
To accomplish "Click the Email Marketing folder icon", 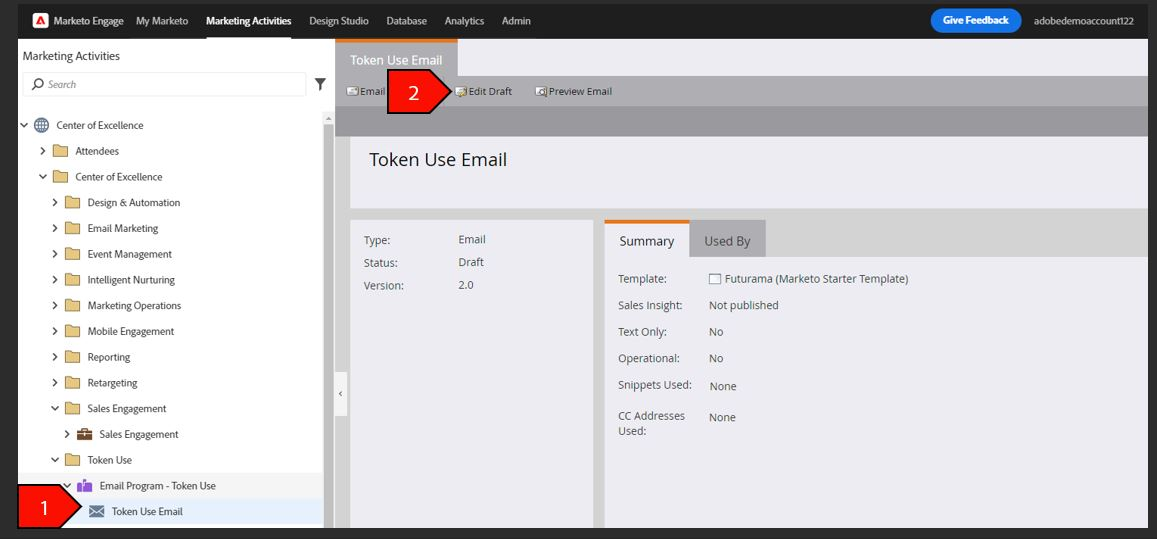I will point(72,228).
